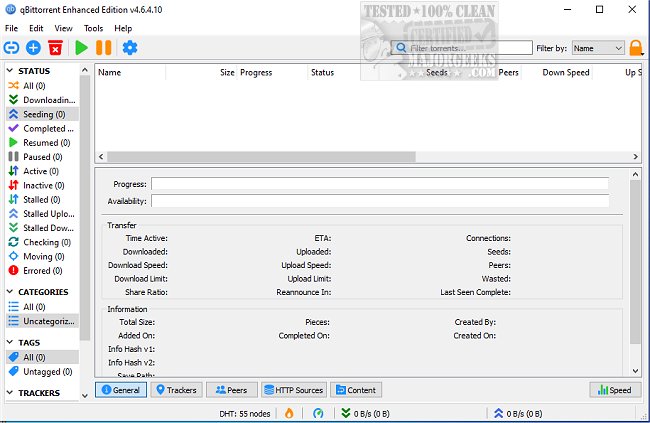Select All (0) under Categories
This screenshot has width=650, height=423.
(x=42, y=307)
